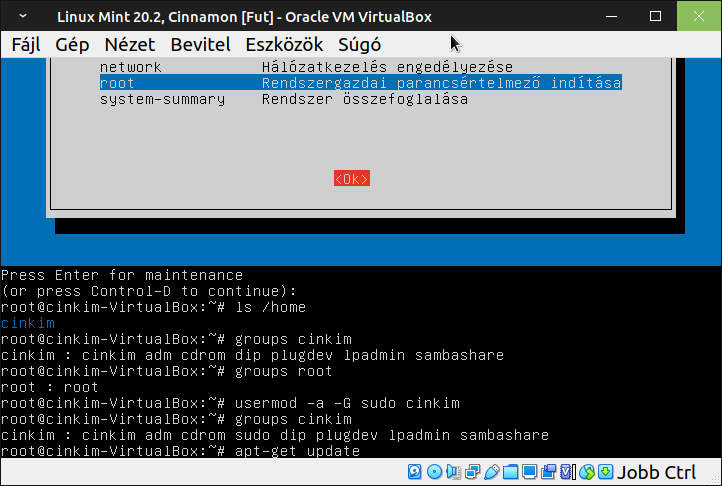Click 'Press Enter for maintenance' text

(122, 275)
